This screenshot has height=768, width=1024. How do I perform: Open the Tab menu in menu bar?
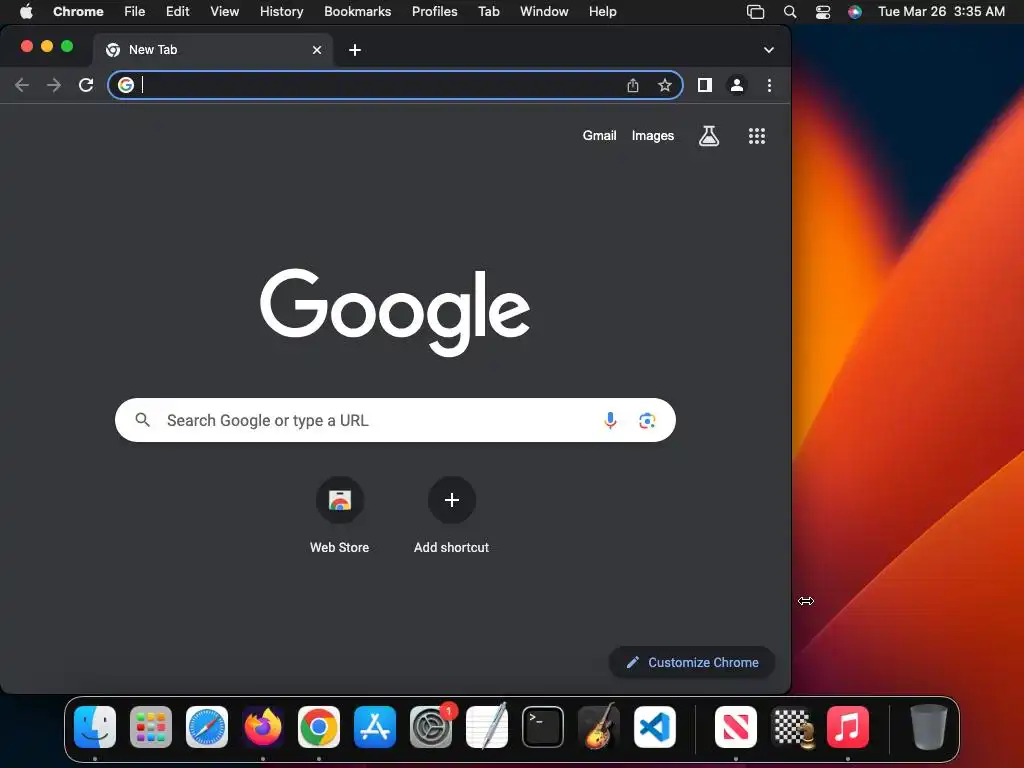click(x=488, y=11)
